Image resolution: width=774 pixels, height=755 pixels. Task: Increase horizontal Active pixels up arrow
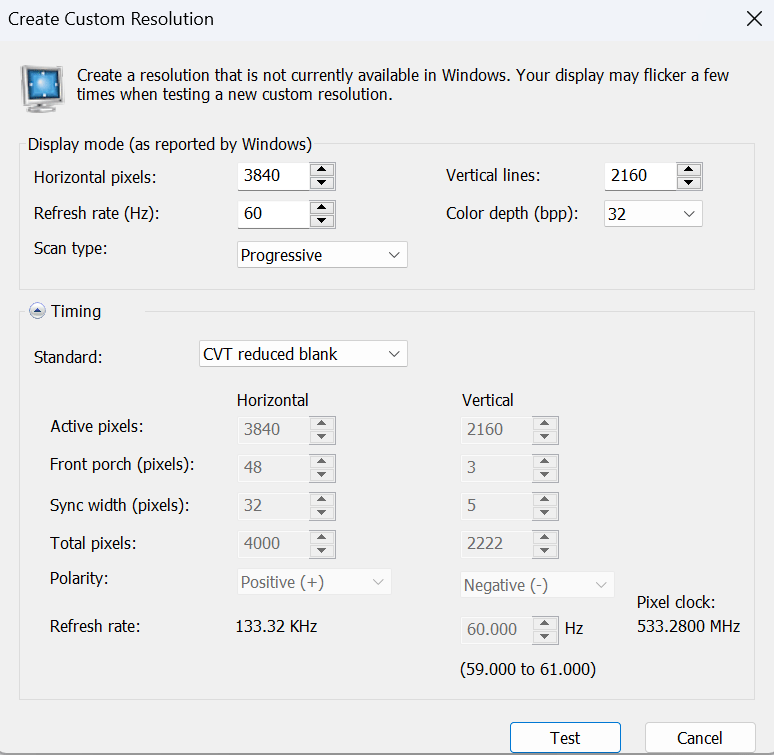322,423
